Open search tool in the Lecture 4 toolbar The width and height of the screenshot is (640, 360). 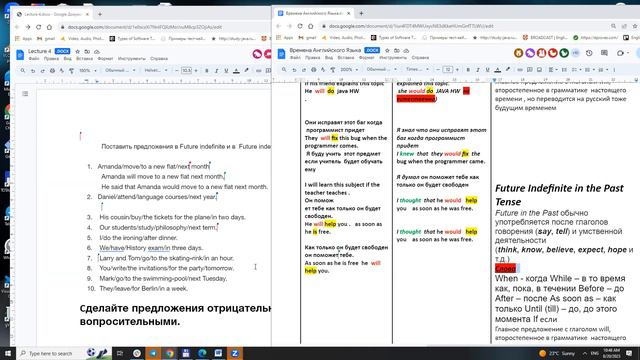coord(23,71)
